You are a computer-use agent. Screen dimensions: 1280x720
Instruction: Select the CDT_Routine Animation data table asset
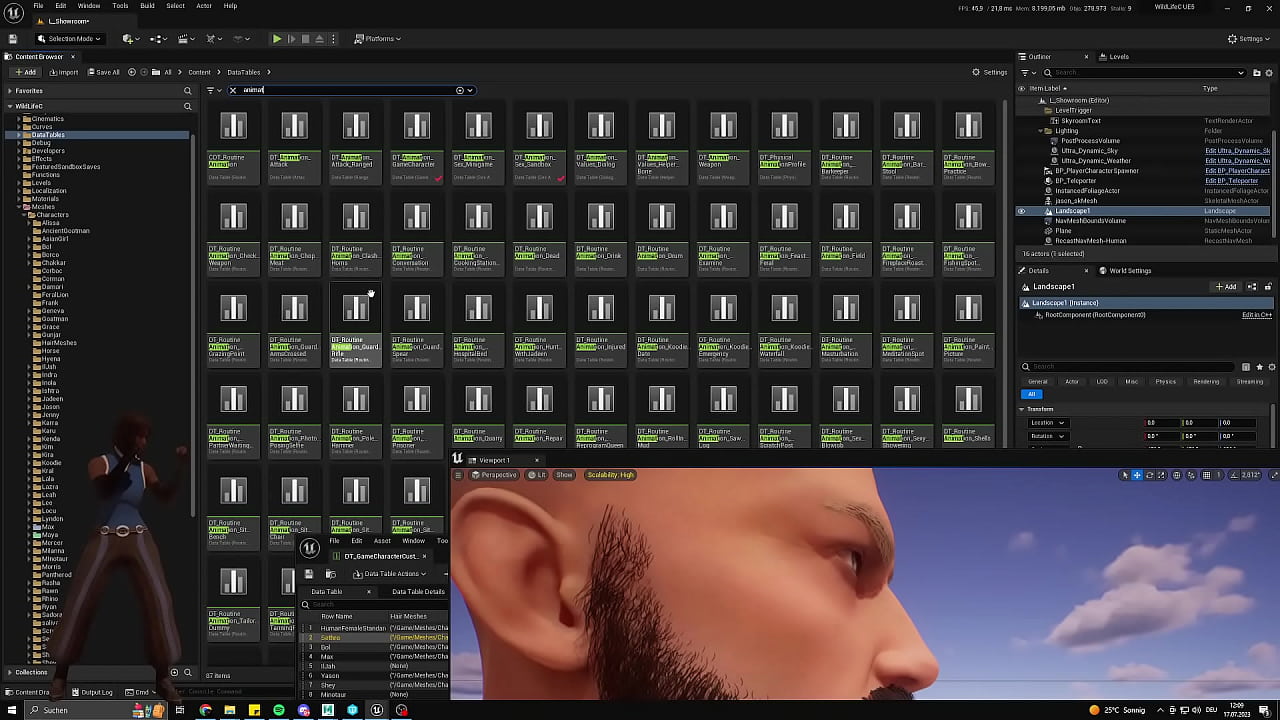233,142
